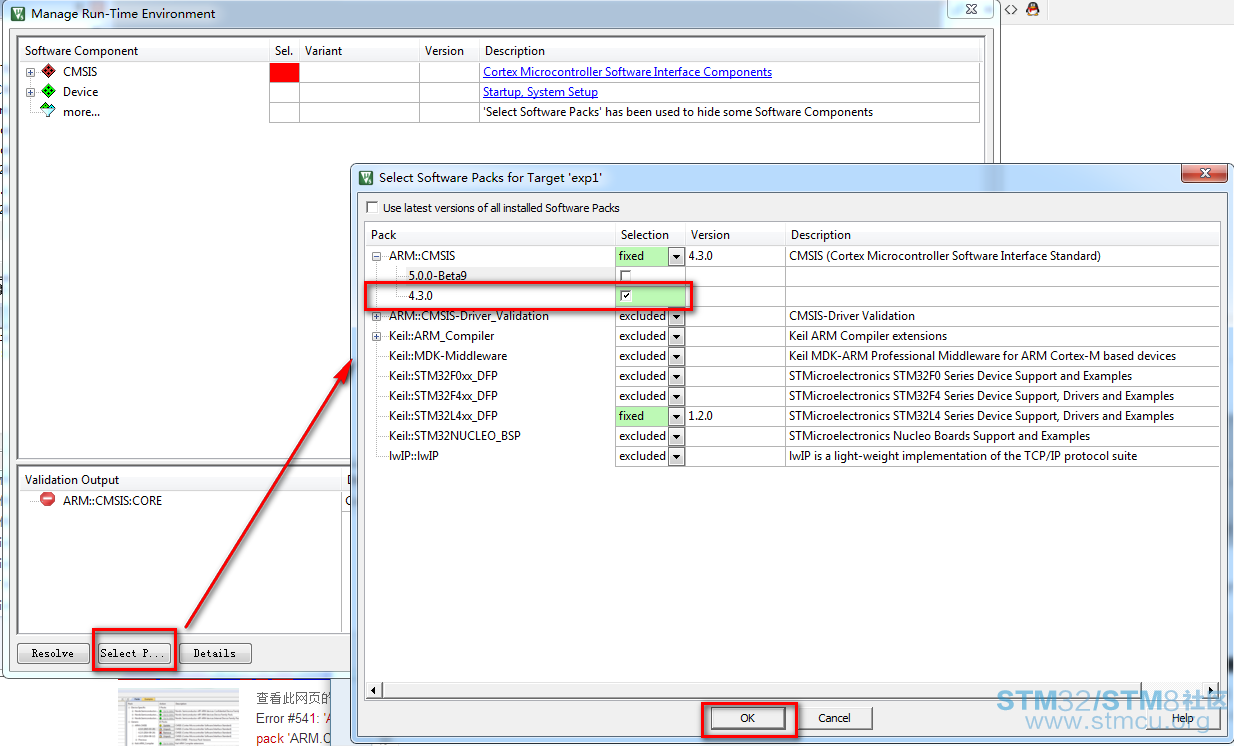Viewport: 1234px width, 746px height.
Task: Collapse the ARM::CMSIS pack node
Action: click(377, 256)
